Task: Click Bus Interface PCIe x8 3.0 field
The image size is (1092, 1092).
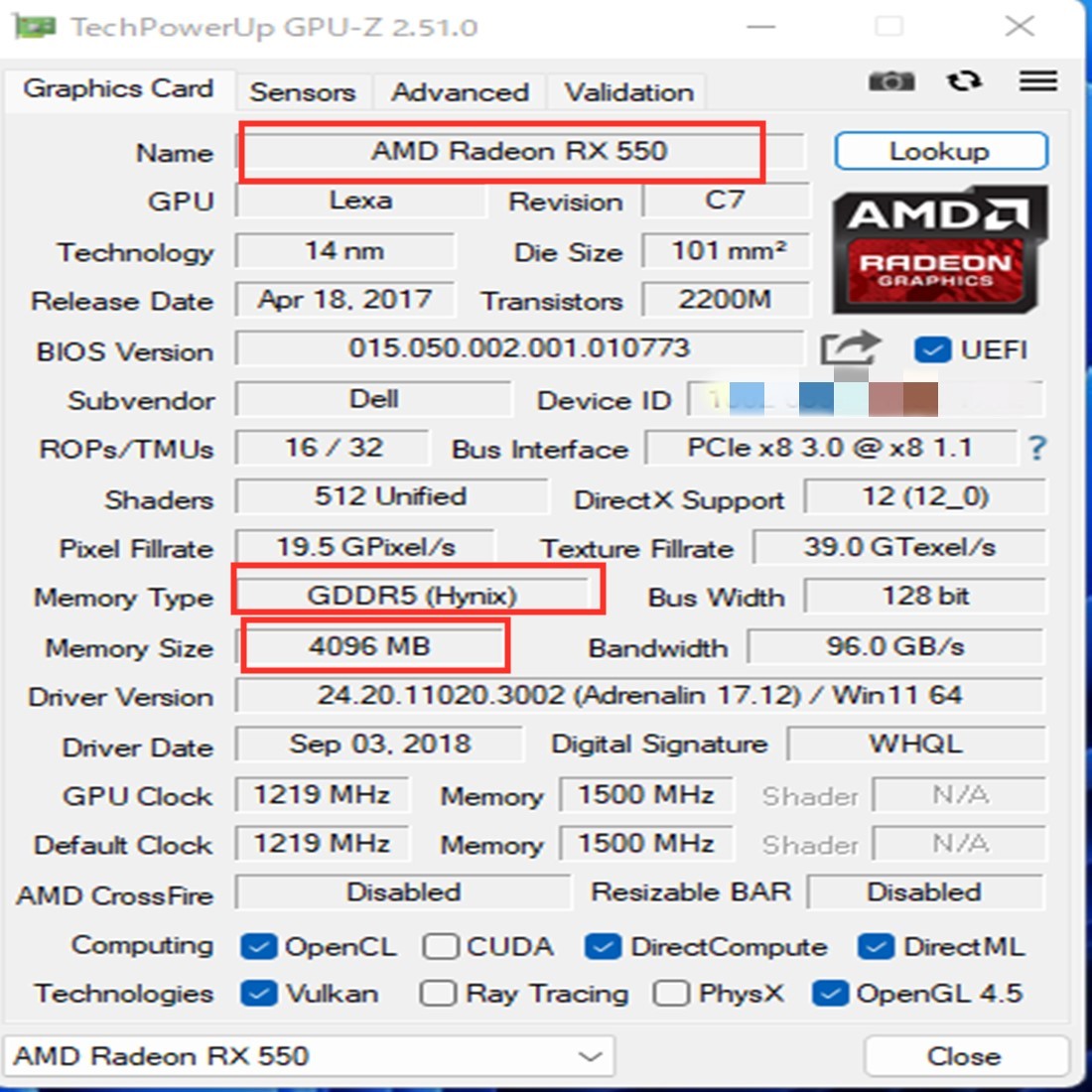Action: [831, 448]
